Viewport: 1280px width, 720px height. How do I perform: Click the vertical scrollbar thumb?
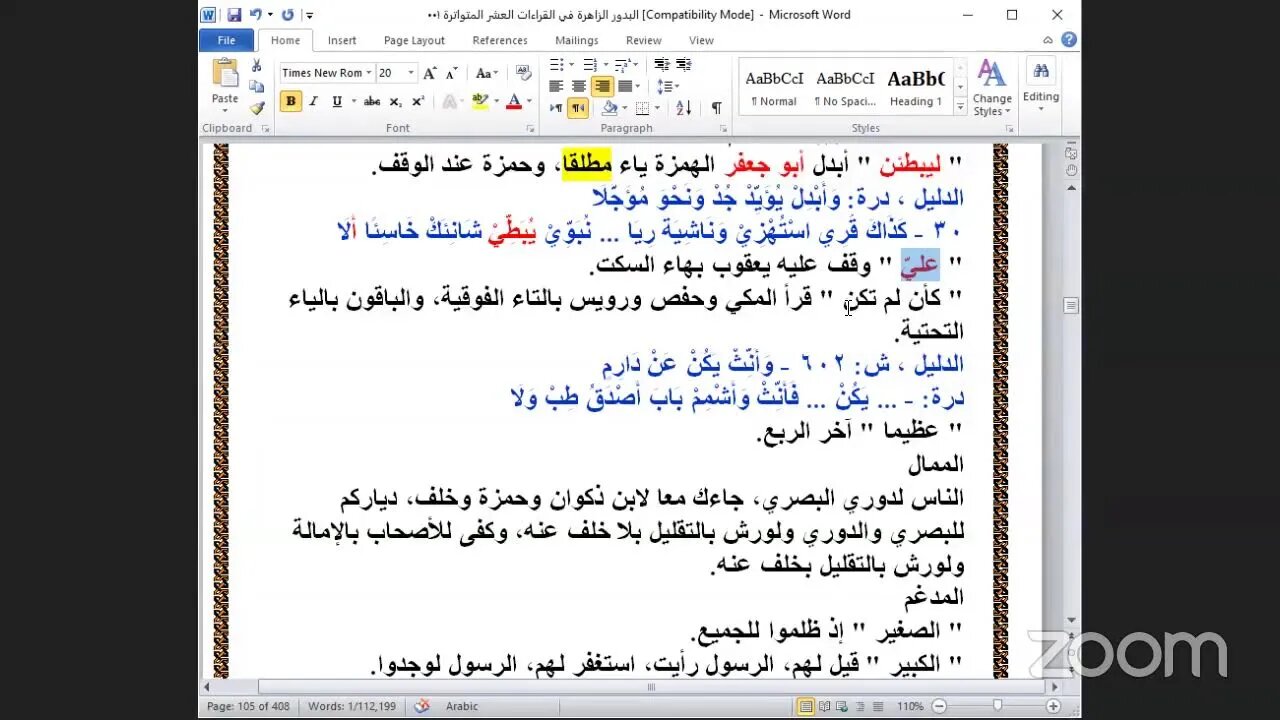(x=1071, y=305)
